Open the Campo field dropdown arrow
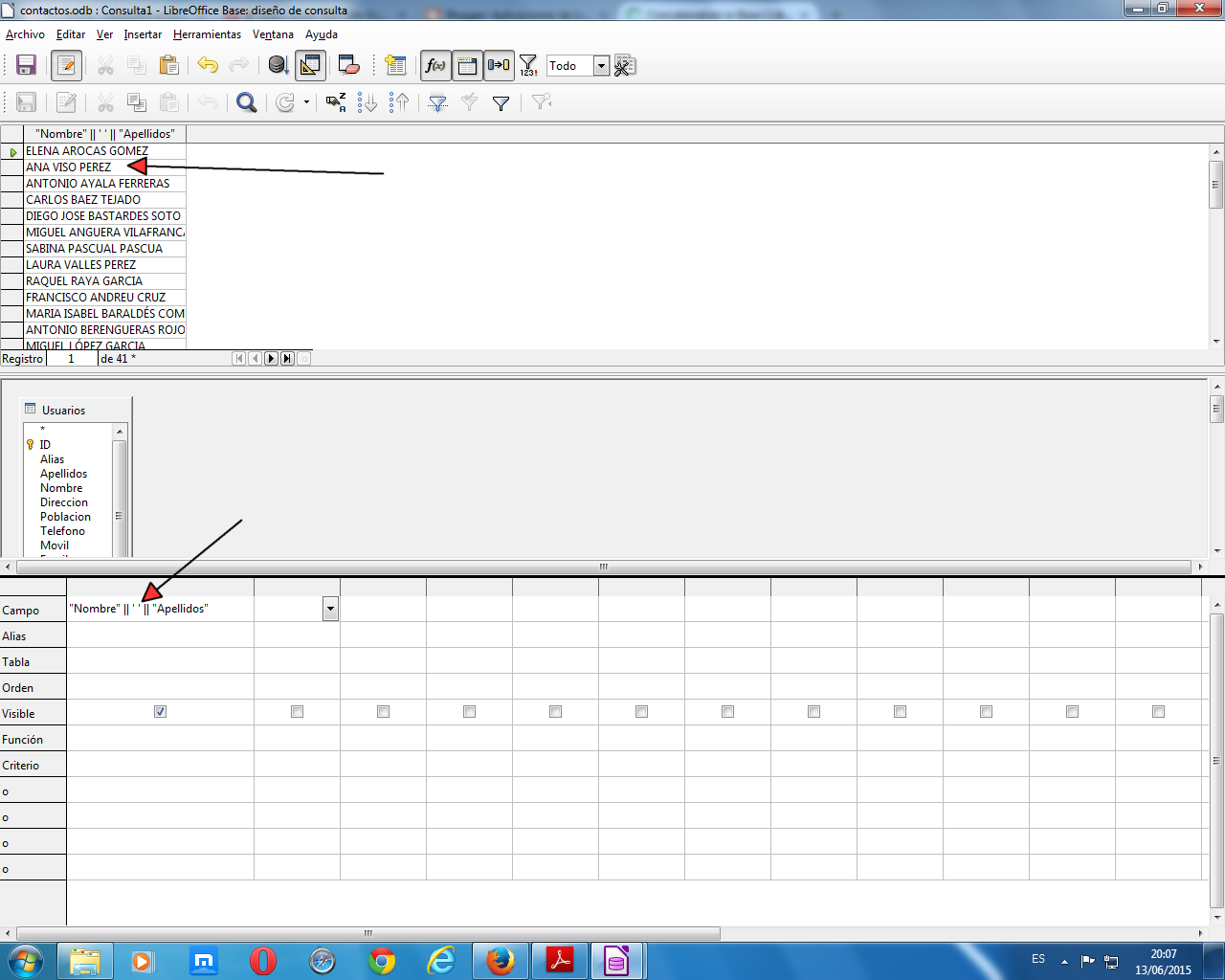Screen dimensions: 1225x980 point(330,608)
